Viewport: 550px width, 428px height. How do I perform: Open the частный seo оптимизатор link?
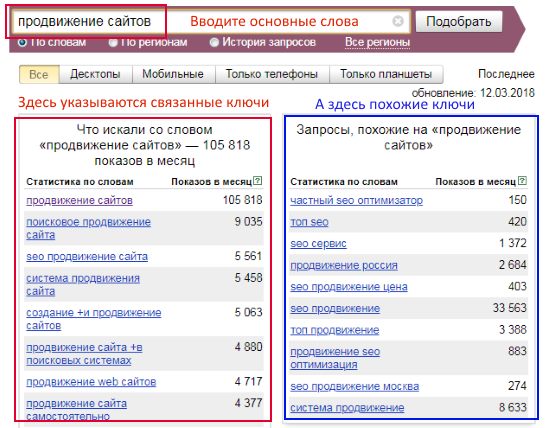(357, 200)
